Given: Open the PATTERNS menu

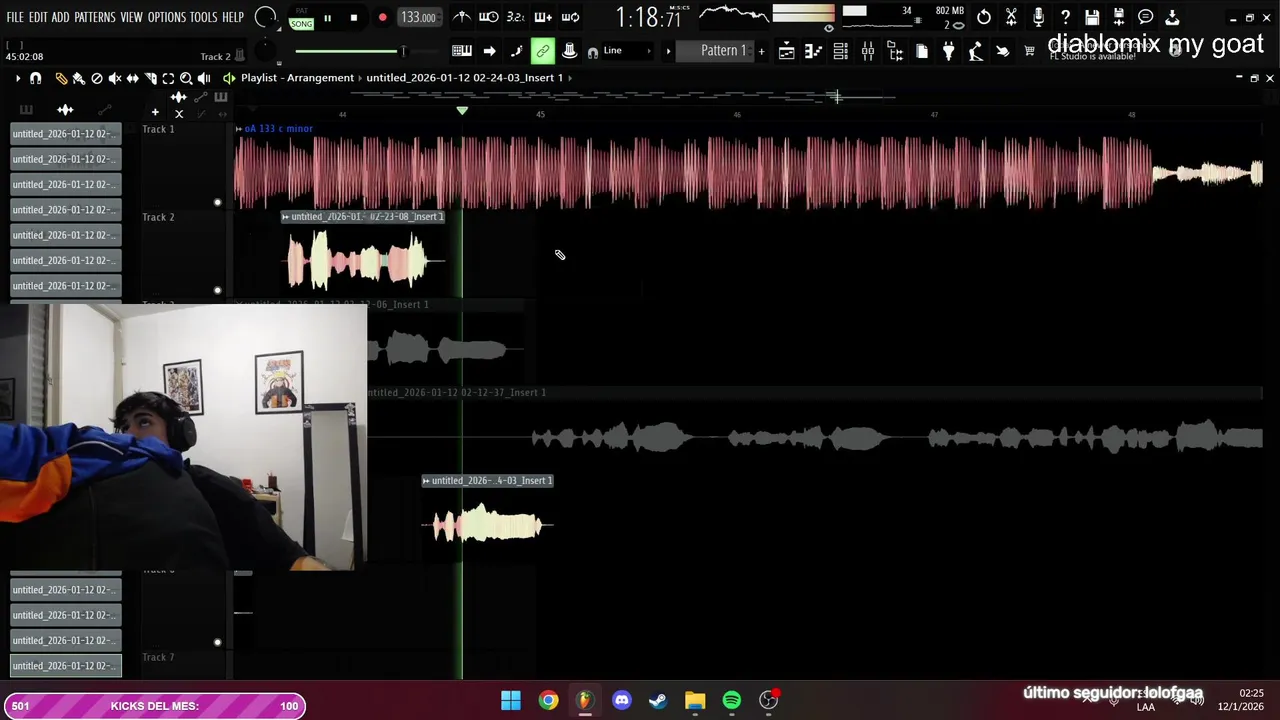Looking at the screenshot, I should tap(95, 17).
